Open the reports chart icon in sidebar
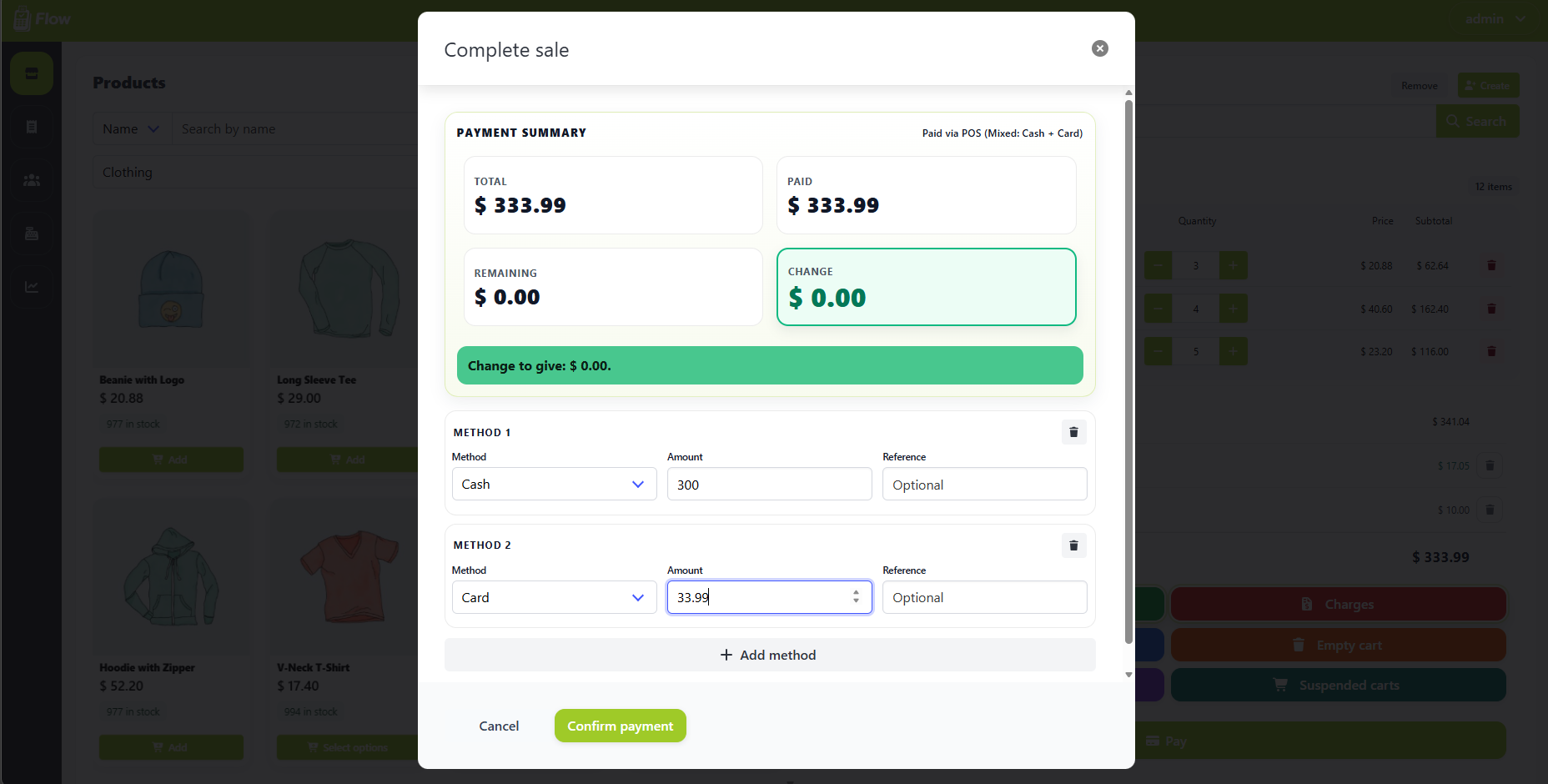This screenshot has width=1548, height=784. 32,287
